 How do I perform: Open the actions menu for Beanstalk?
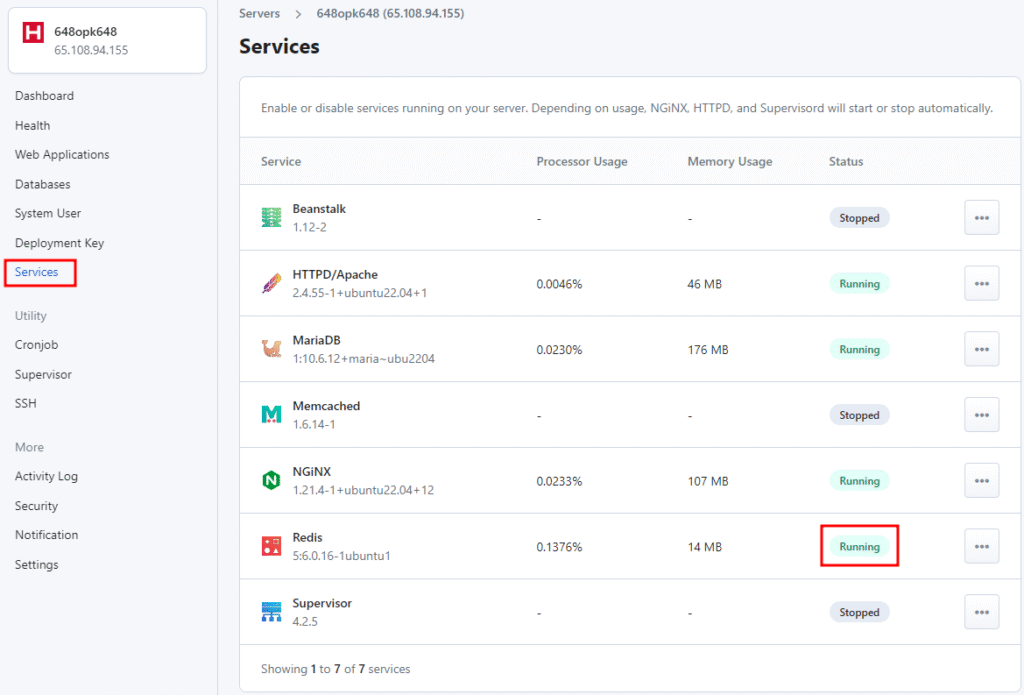click(982, 218)
